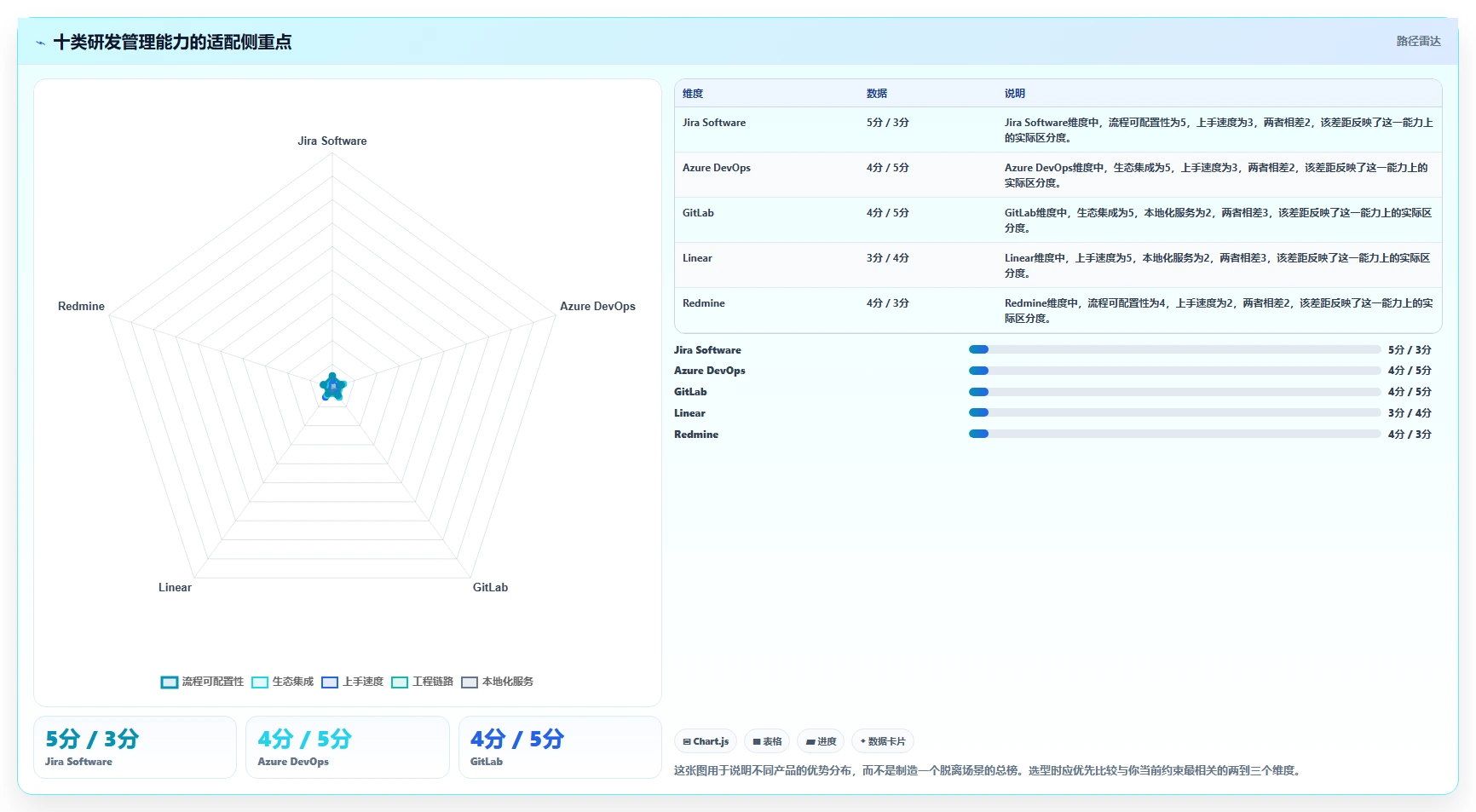
Task: Click the Linear axis label on radar
Action: (x=175, y=588)
